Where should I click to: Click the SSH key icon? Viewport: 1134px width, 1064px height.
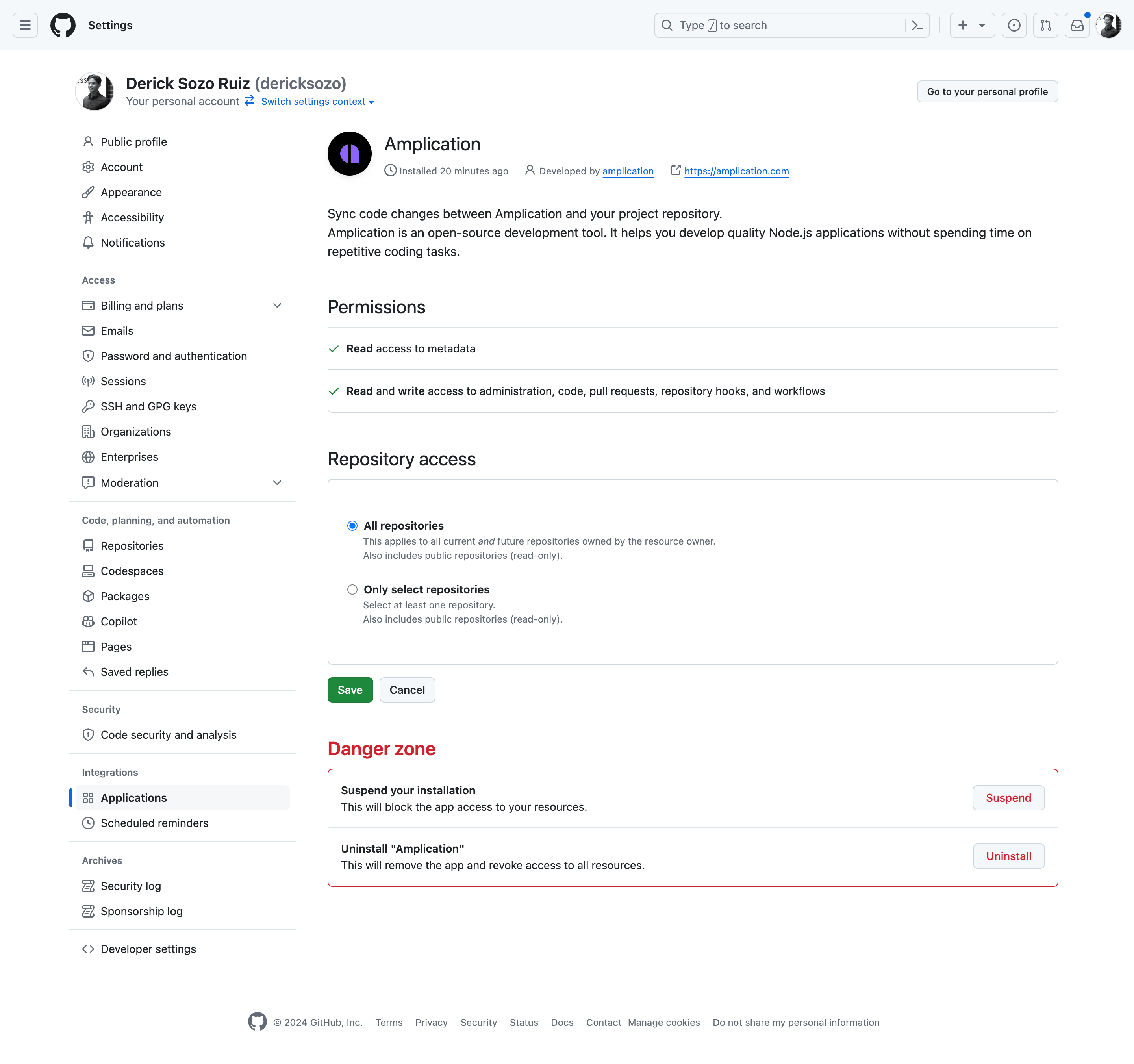[88, 406]
